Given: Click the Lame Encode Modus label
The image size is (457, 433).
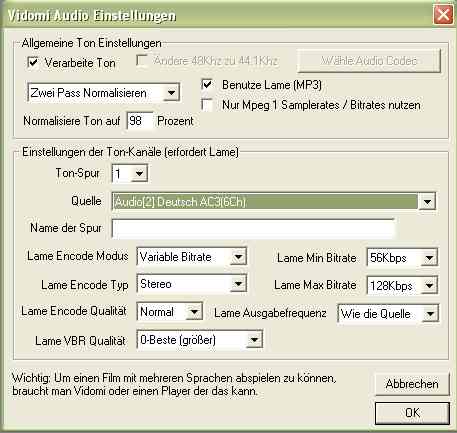Looking at the screenshot, I should coord(77,256).
